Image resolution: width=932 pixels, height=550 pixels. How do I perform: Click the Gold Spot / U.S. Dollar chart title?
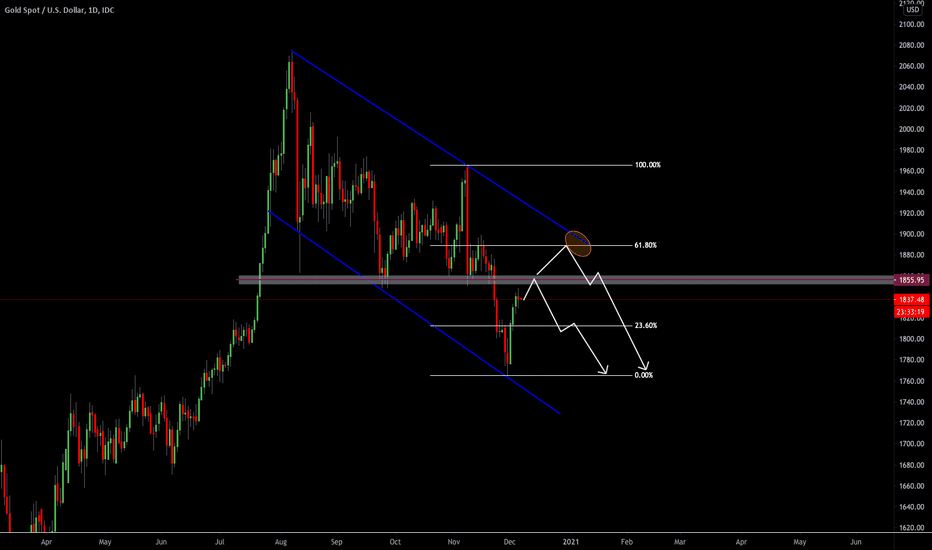(59, 10)
